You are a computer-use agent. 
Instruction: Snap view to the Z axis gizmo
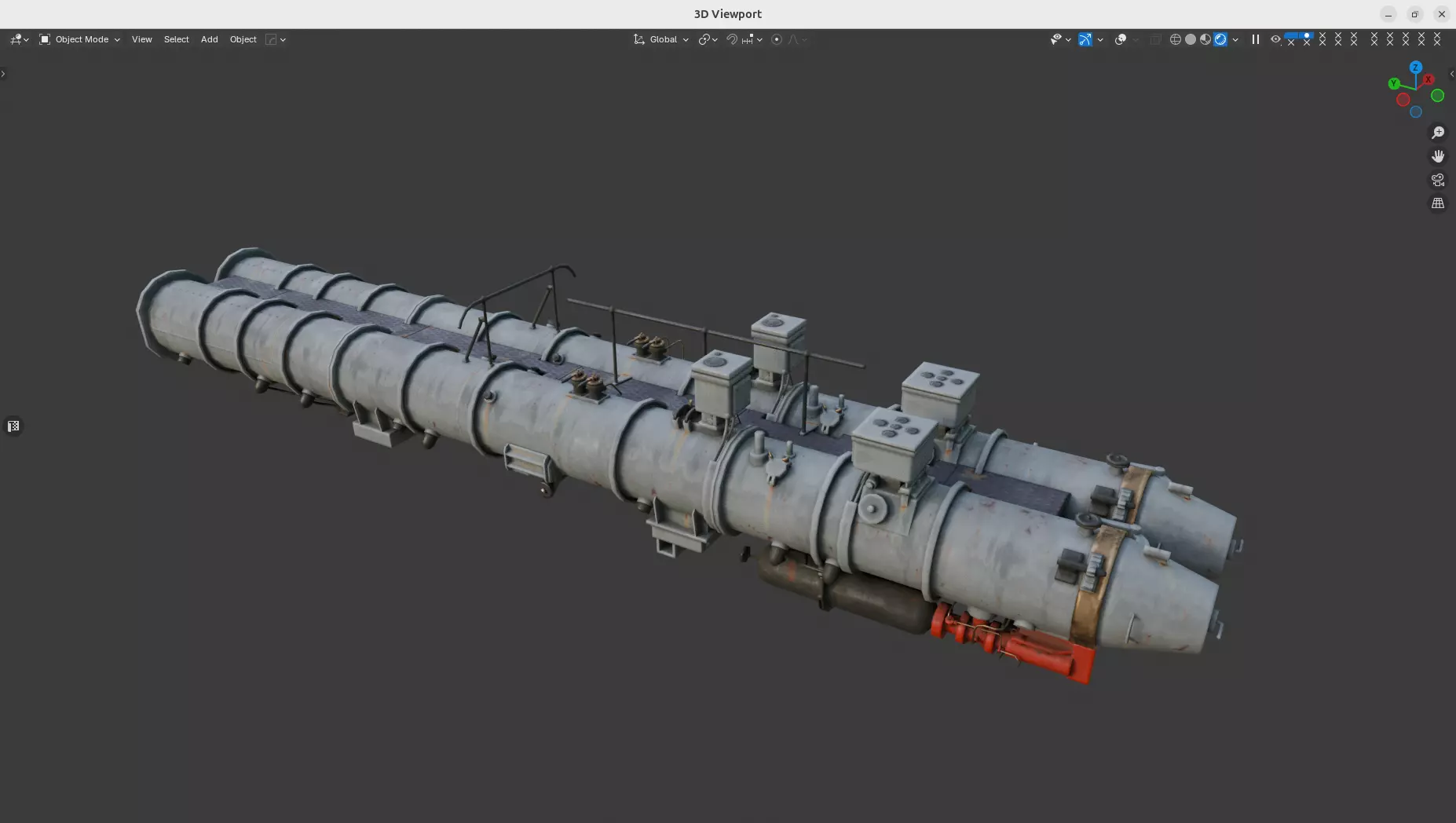[x=1416, y=68]
